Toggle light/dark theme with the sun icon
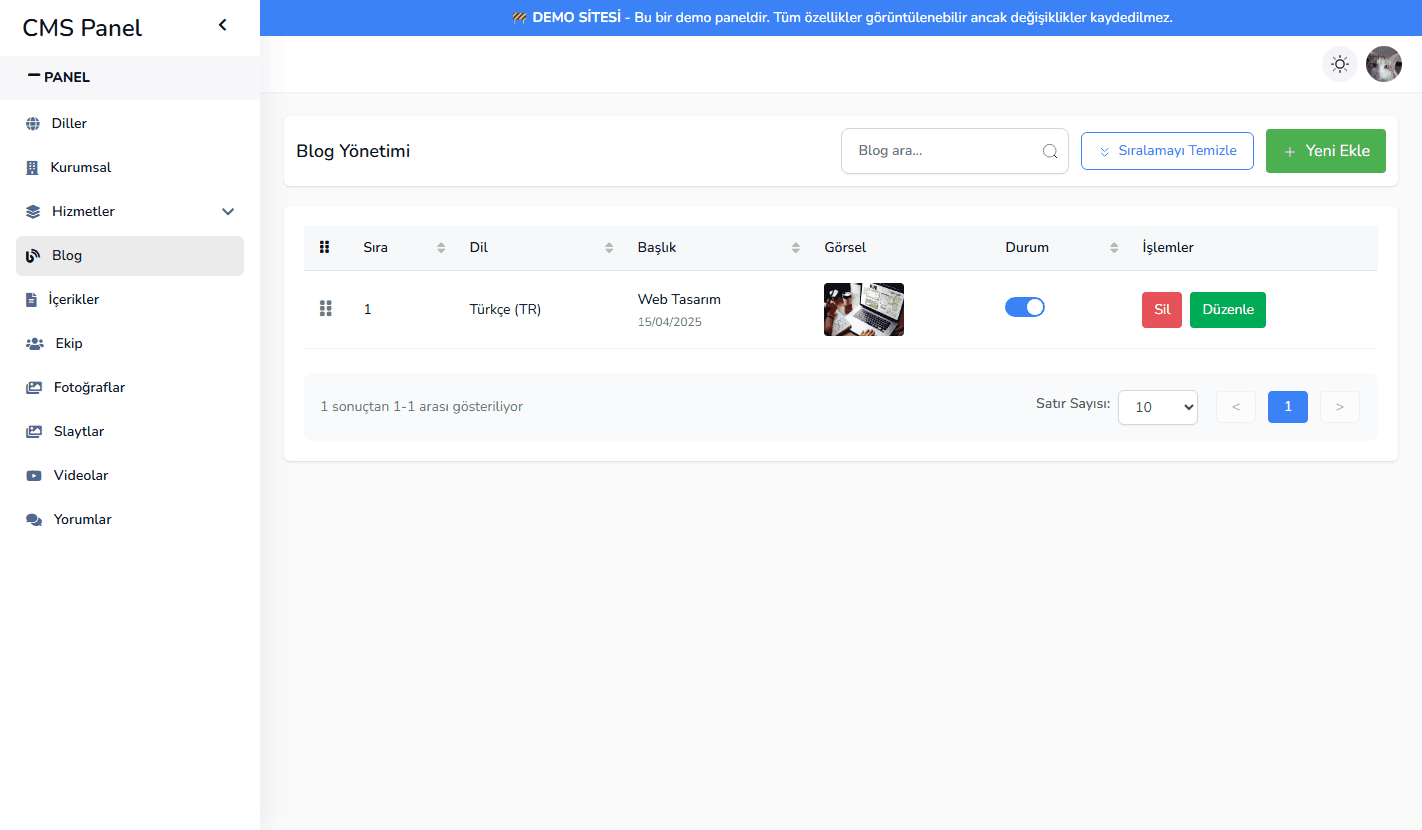This screenshot has height=830, width=1422. click(x=1340, y=63)
